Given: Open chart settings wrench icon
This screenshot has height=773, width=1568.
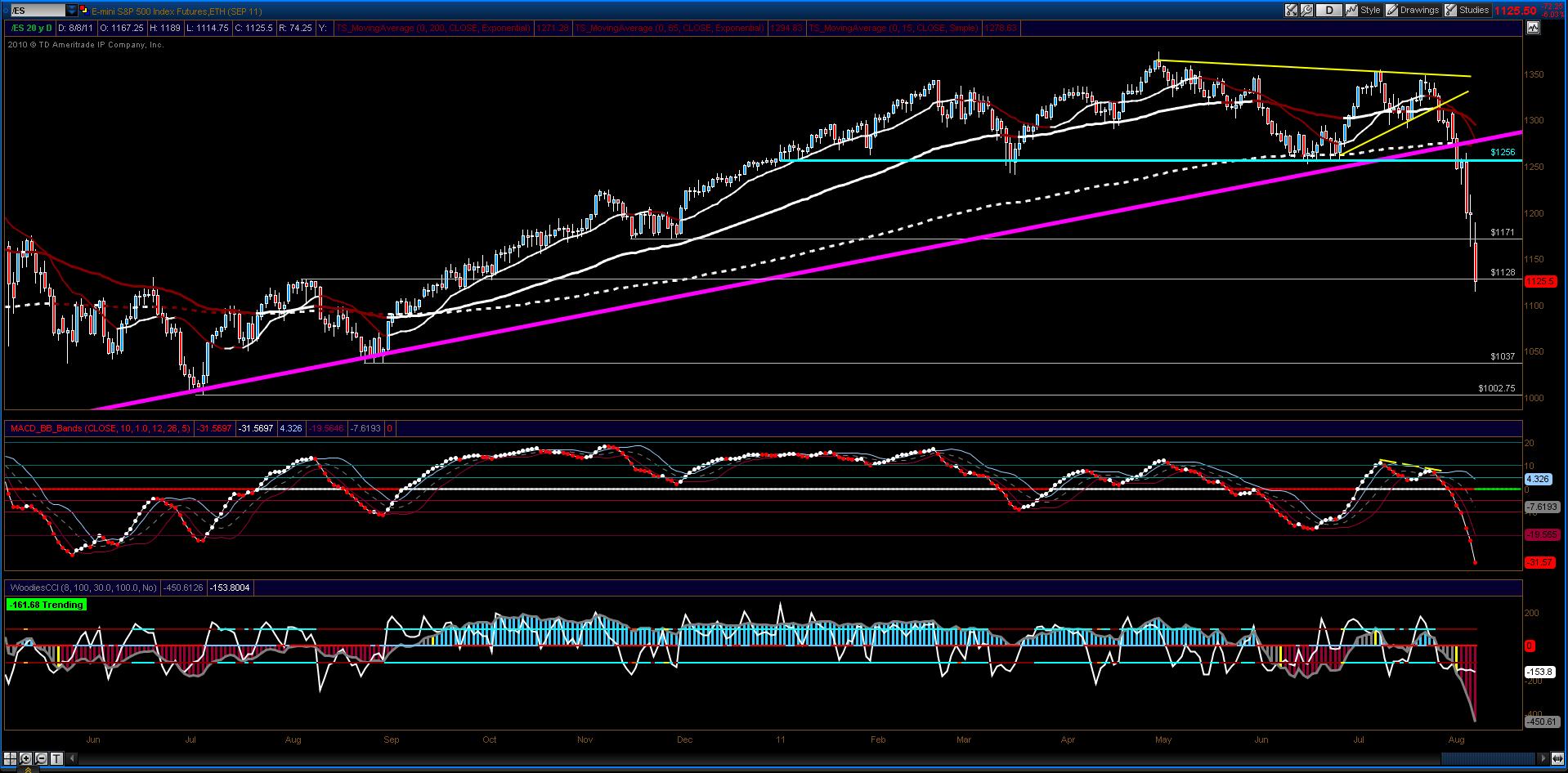Looking at the screenshot, I should [x=1306, y=11].
